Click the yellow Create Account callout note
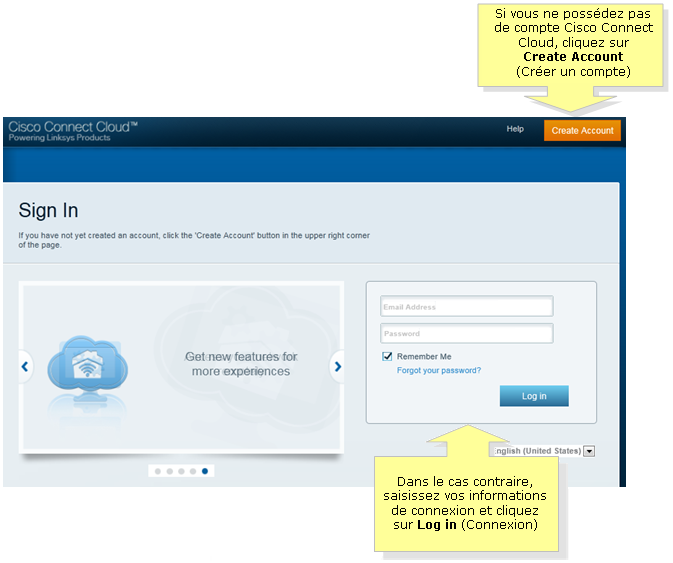Image resolution: width=673 pixels, height=563 pixels. coord(573,43)
